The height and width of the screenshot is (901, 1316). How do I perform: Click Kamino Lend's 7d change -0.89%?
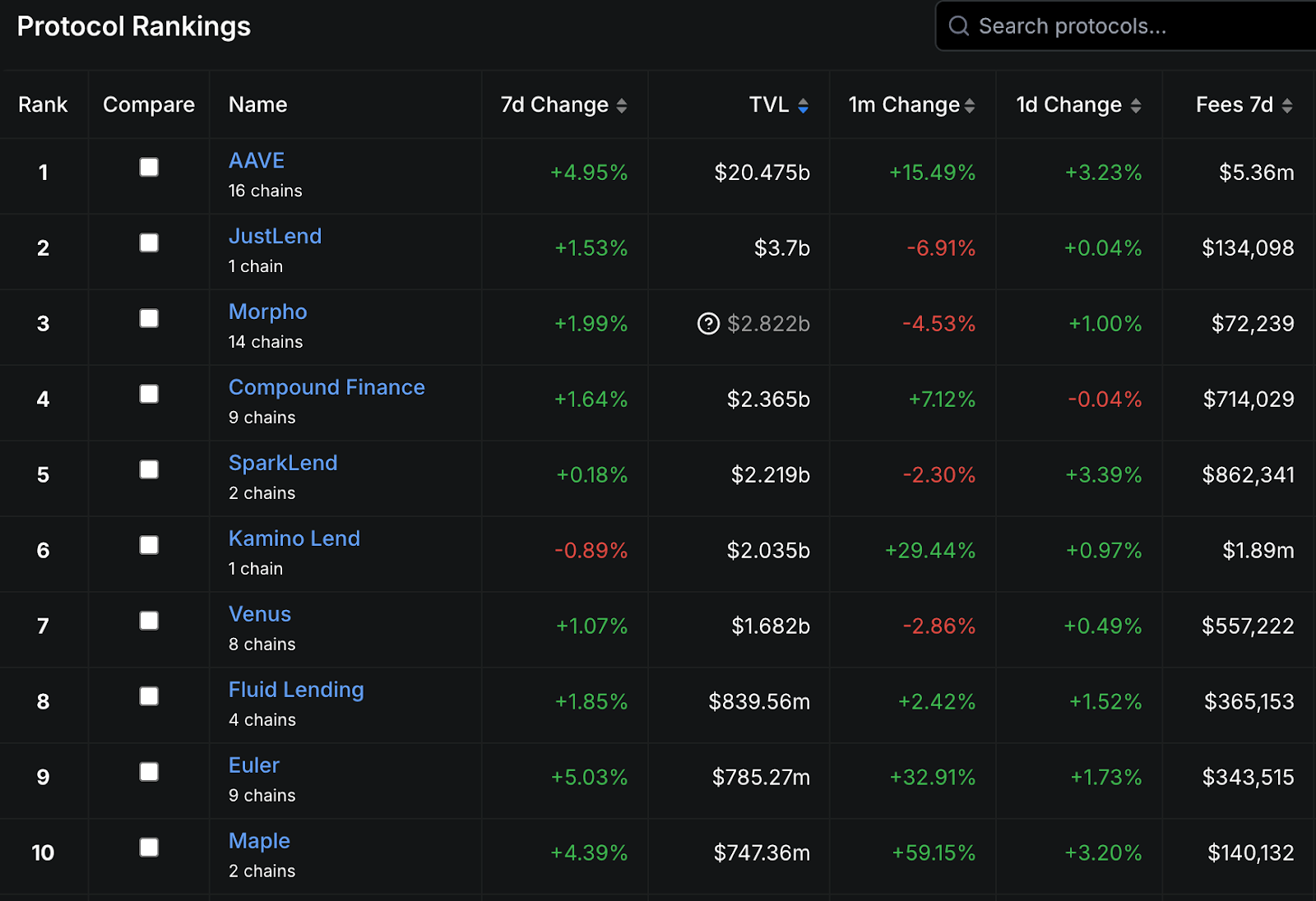point(591,551)
